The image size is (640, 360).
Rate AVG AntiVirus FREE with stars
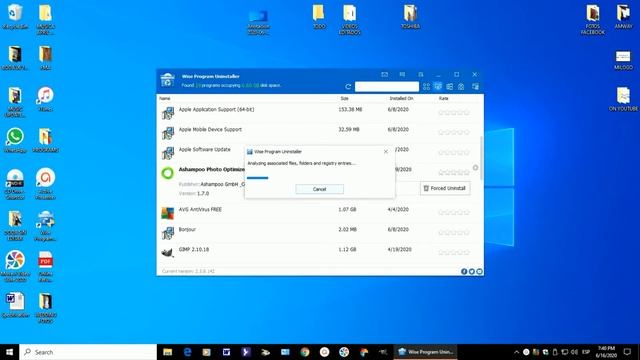click(x=453, y=212)
